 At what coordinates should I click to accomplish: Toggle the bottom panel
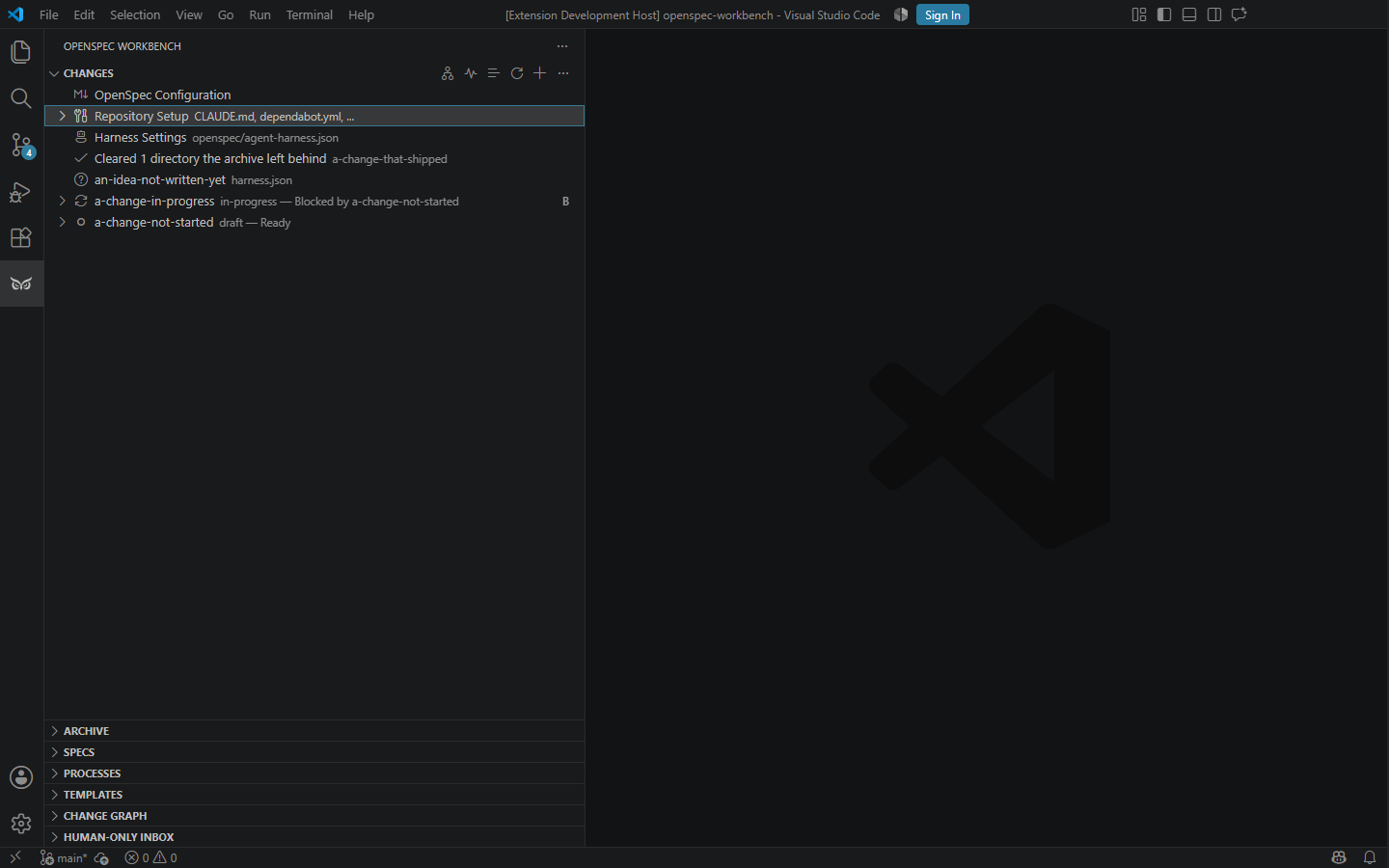click(1189, 14)
